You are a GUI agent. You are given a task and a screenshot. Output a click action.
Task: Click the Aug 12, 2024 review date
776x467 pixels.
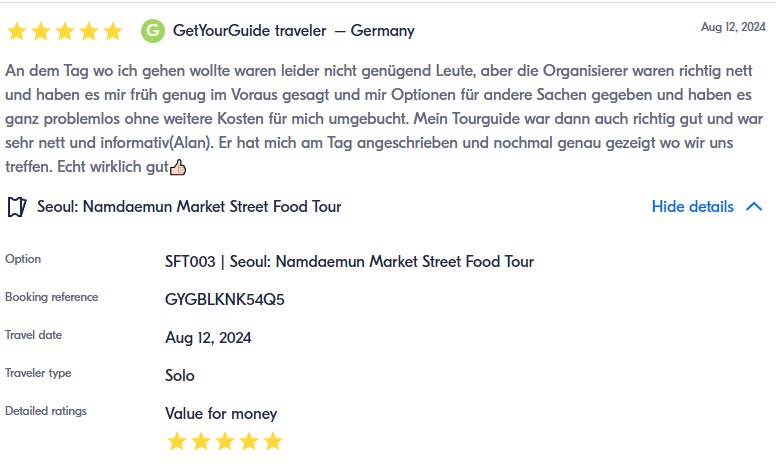tap(733, 27)
